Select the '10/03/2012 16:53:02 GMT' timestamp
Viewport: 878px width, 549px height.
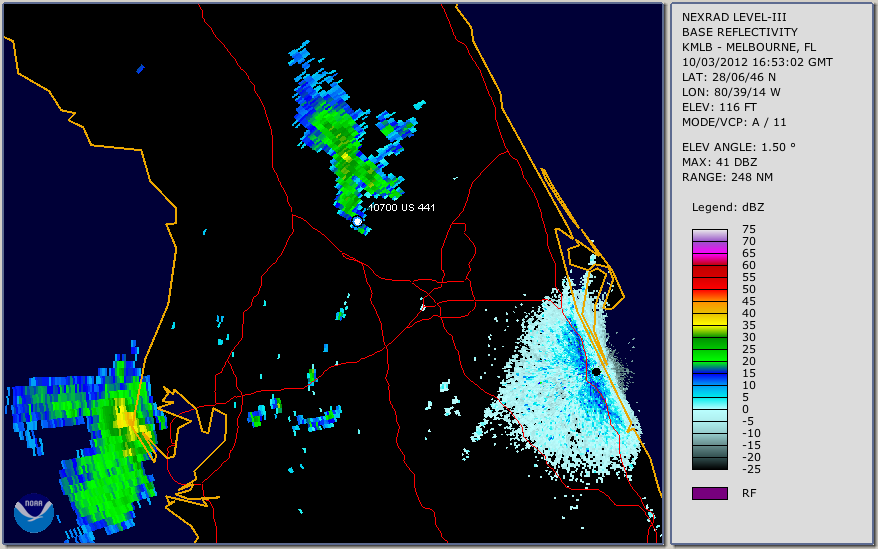pyautogui.click(x=757, y=62)
